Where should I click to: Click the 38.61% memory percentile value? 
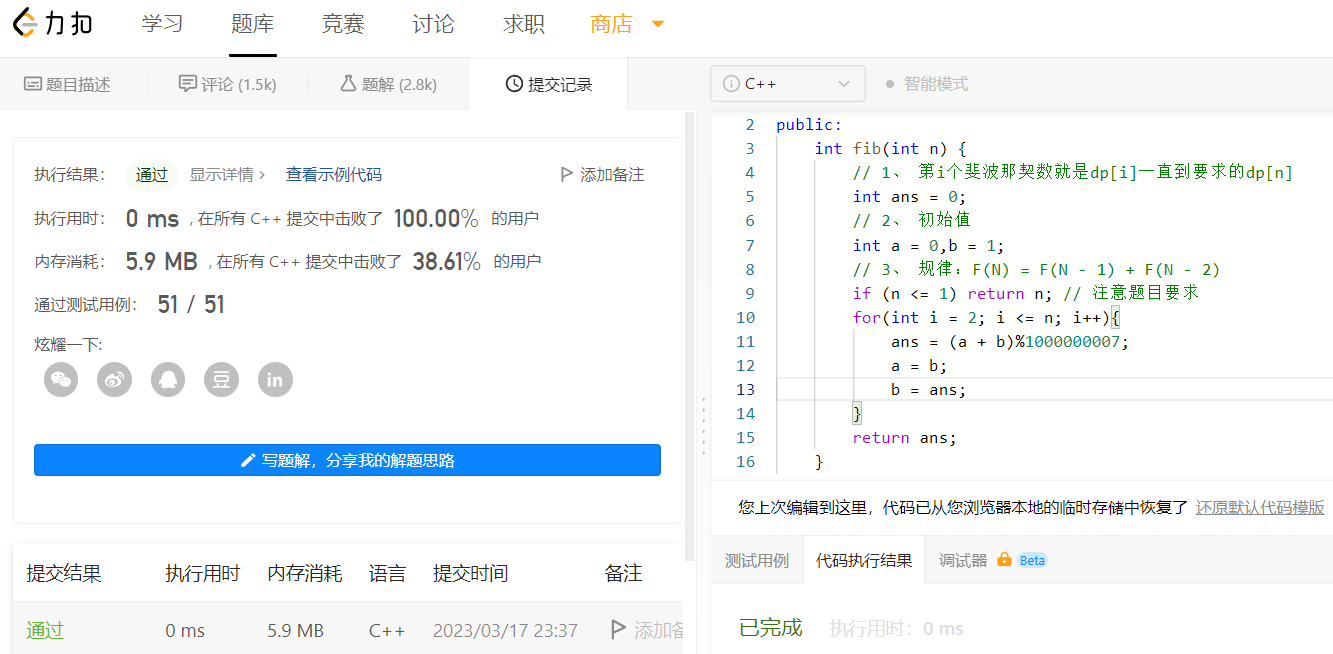447,261
